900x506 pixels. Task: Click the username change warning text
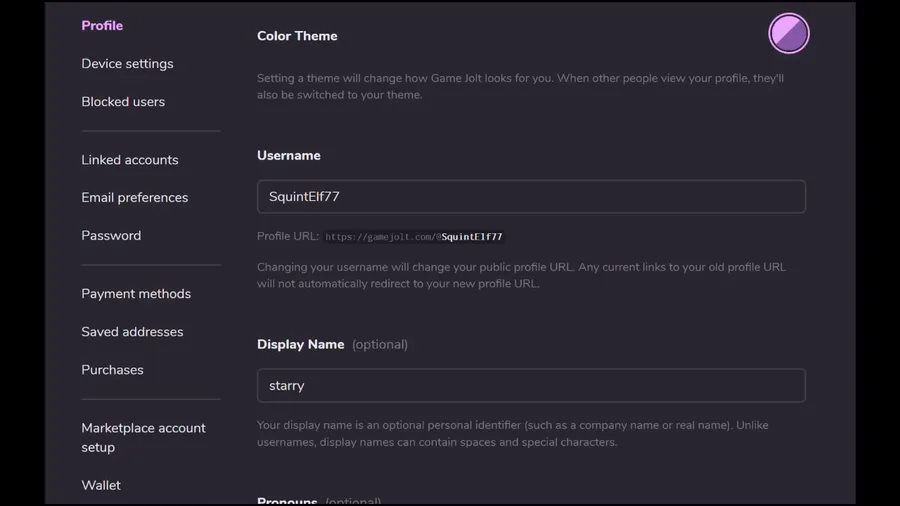coord(521,275)
